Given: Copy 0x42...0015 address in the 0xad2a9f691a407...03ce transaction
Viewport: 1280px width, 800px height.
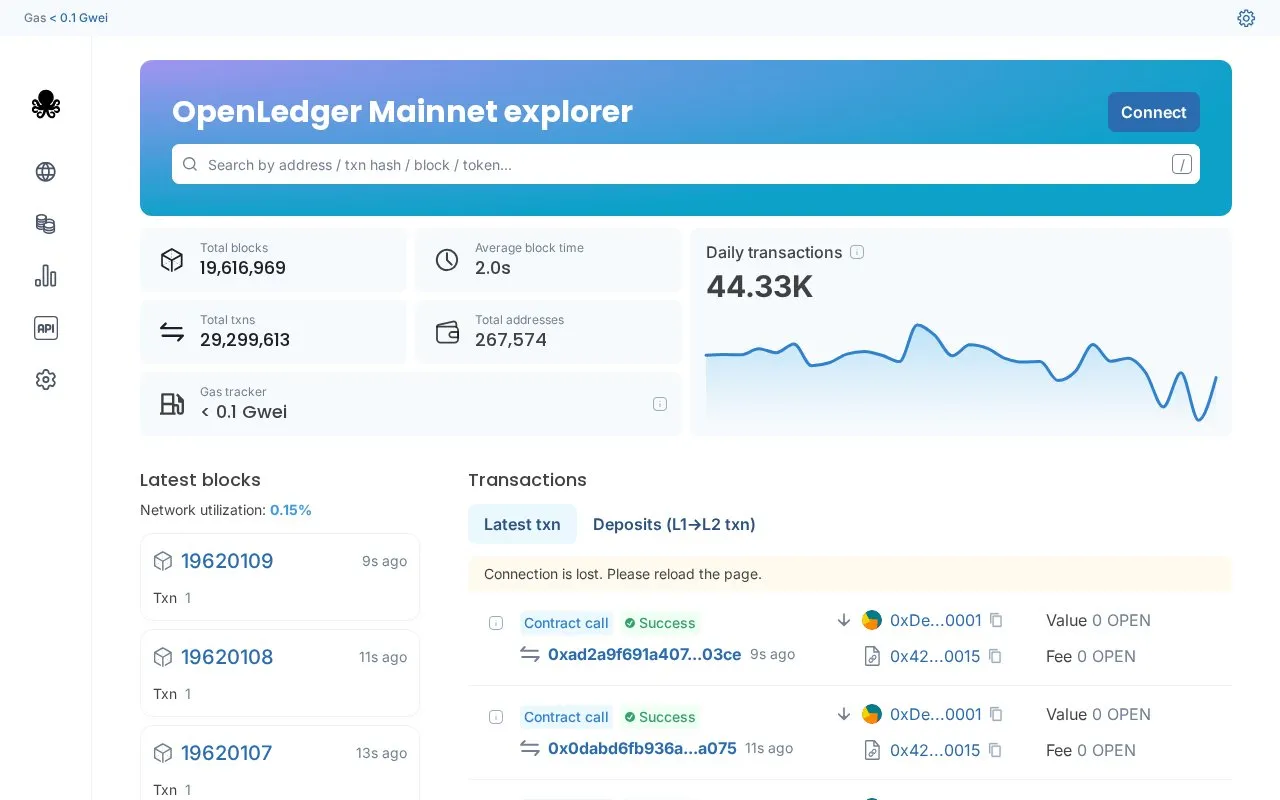Looking at the screenshot, I should point(995,656).
